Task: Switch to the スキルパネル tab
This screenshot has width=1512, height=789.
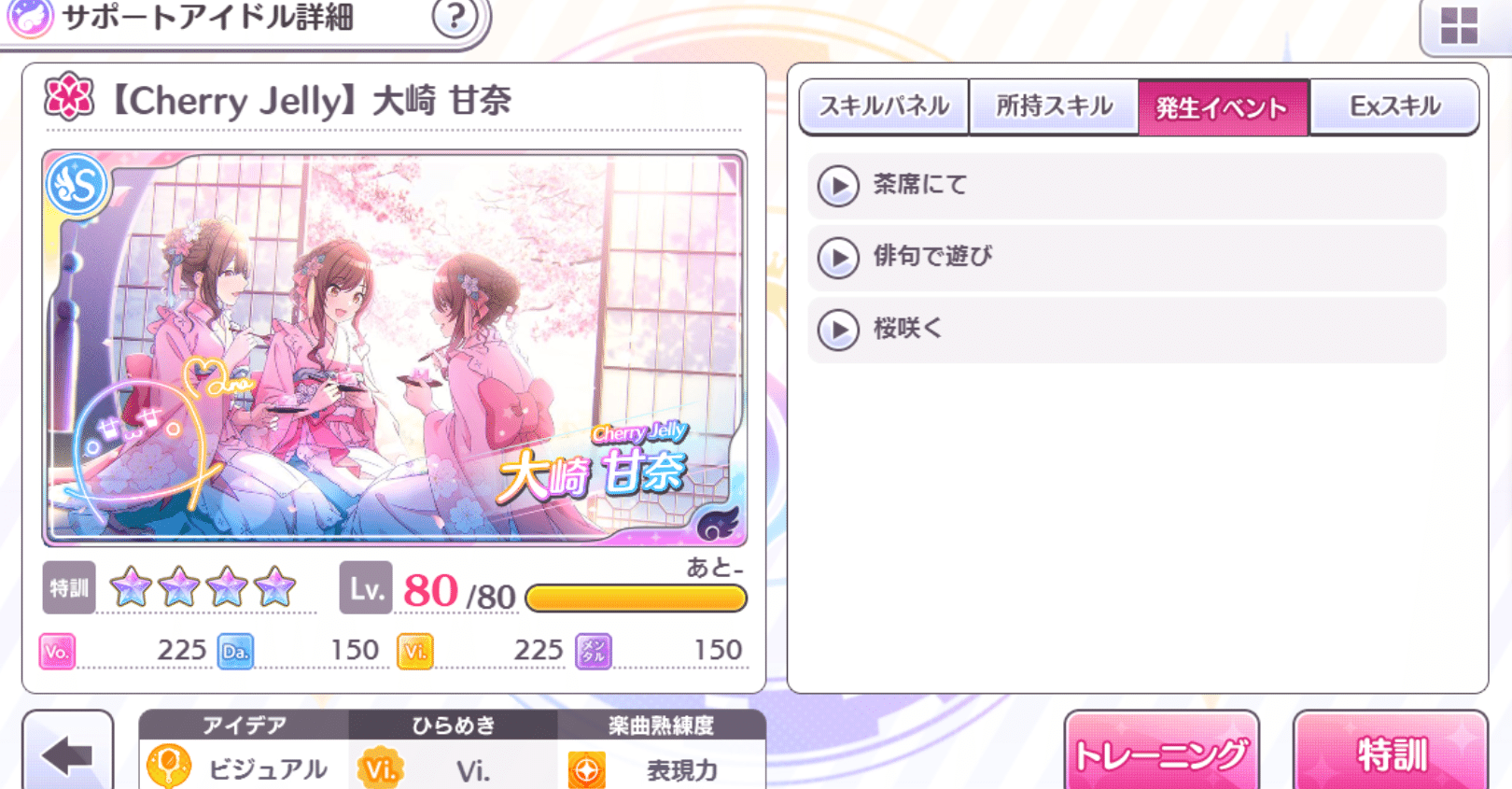Action: tap(884, 106)
